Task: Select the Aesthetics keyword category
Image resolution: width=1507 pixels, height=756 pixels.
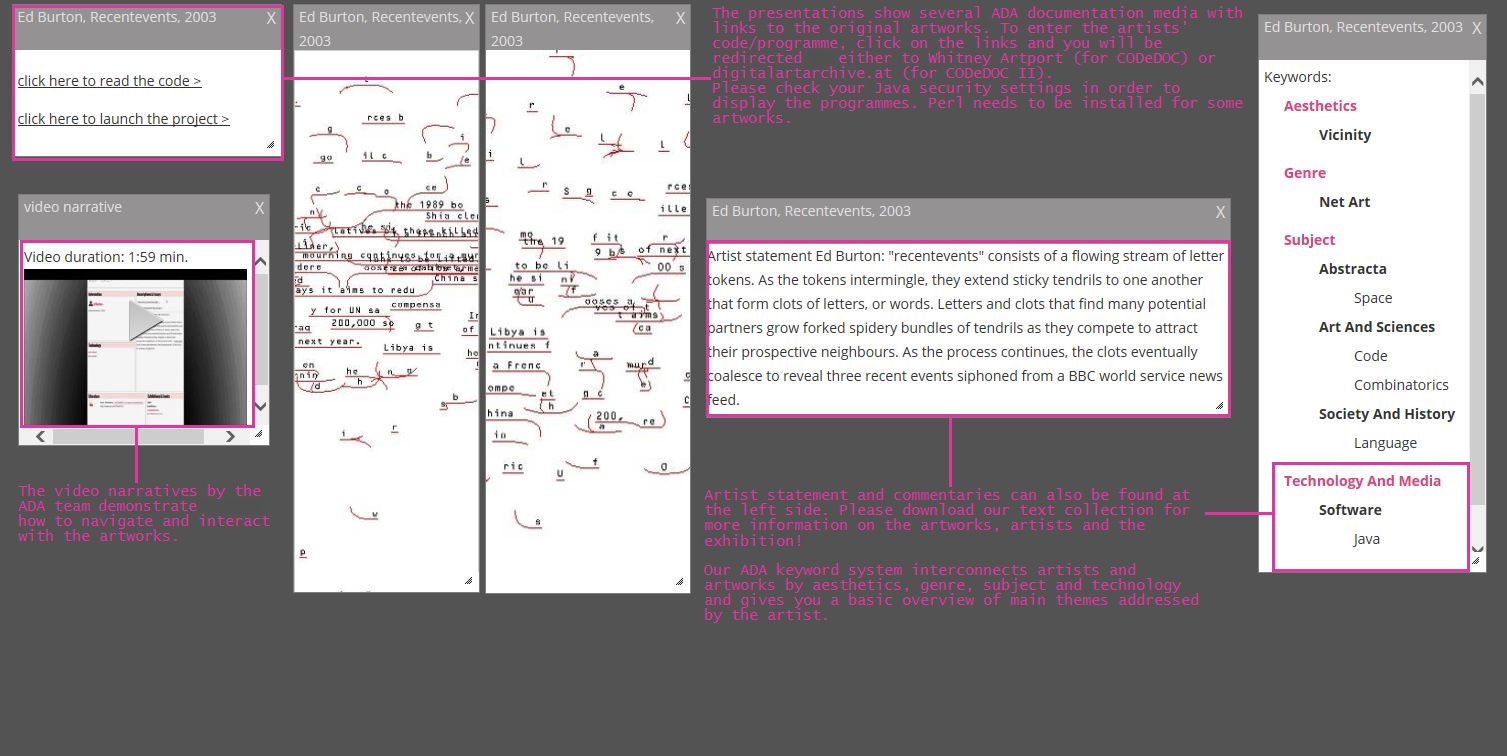Action: point(1320,106)
